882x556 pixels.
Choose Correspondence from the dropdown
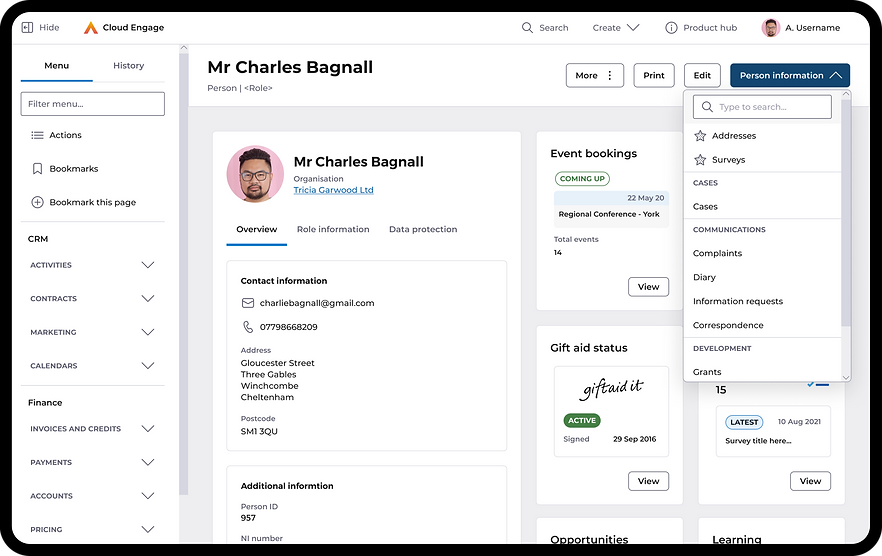pyautogui.click(x=728, y=325)
